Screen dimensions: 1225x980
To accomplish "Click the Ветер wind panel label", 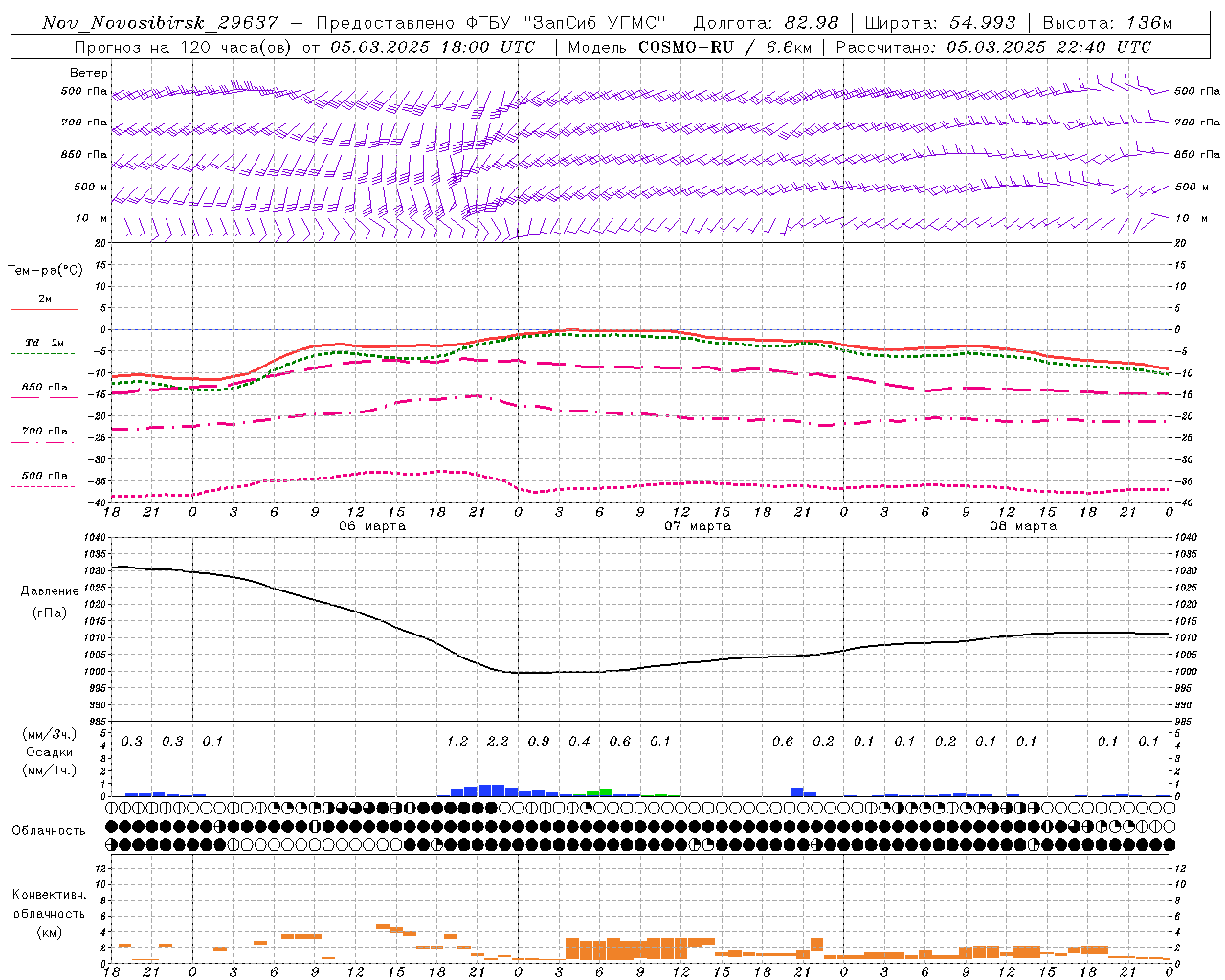I will (x=89, y=73).
